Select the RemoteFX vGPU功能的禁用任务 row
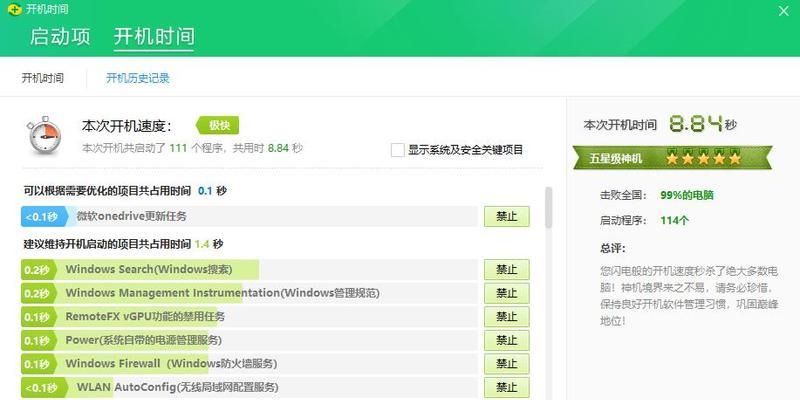The height and width of the screenshot is (400, 800). point(249,317)
